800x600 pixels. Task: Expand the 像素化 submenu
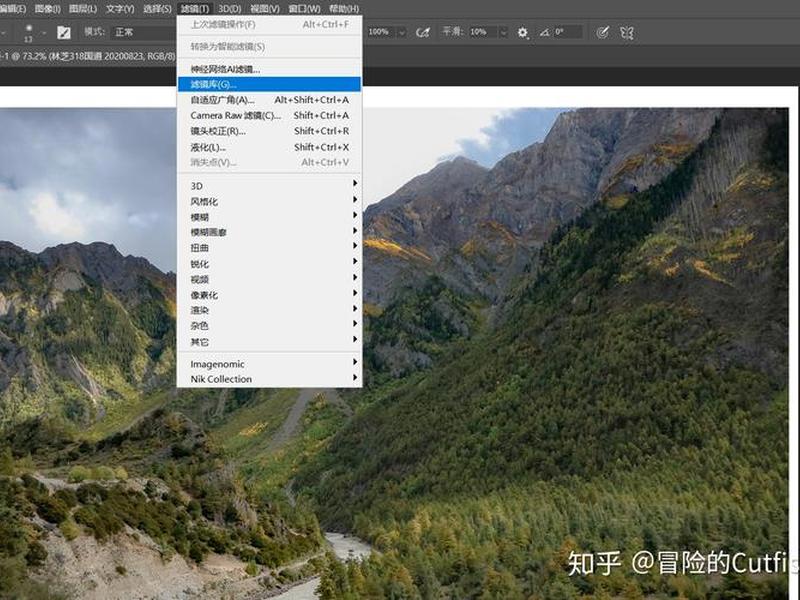pyautogui.click(x=269, y=295)
